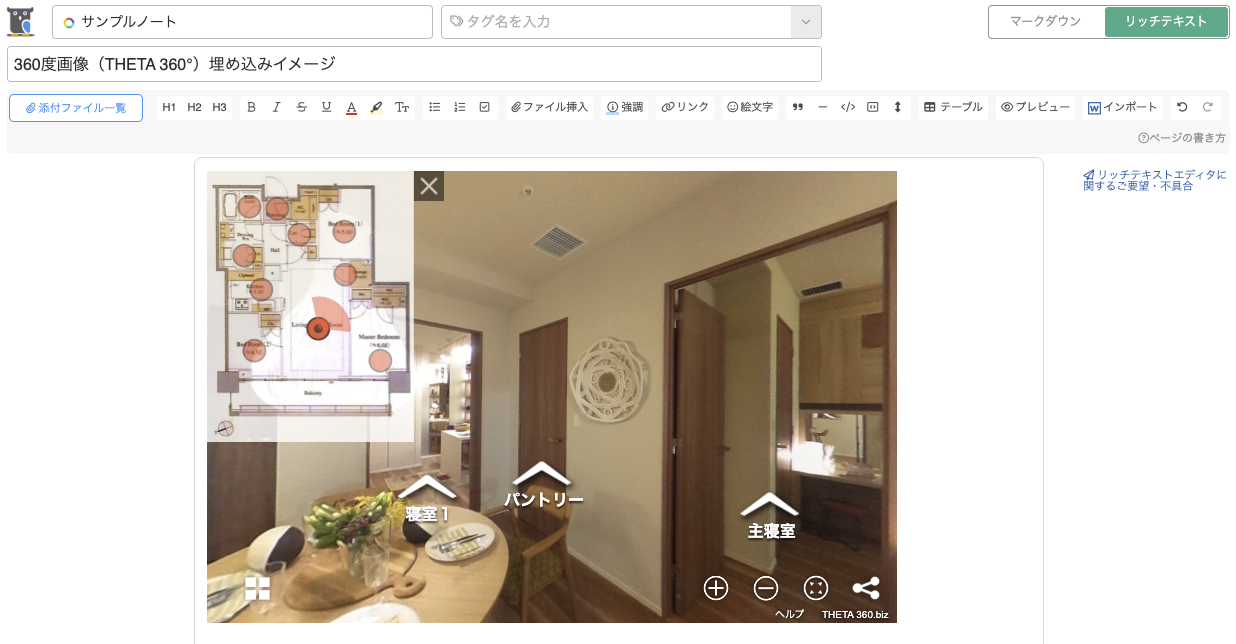Expand the tag name dropdown arrow
This screenshot has width=1236, height=644.
(806, 22)
